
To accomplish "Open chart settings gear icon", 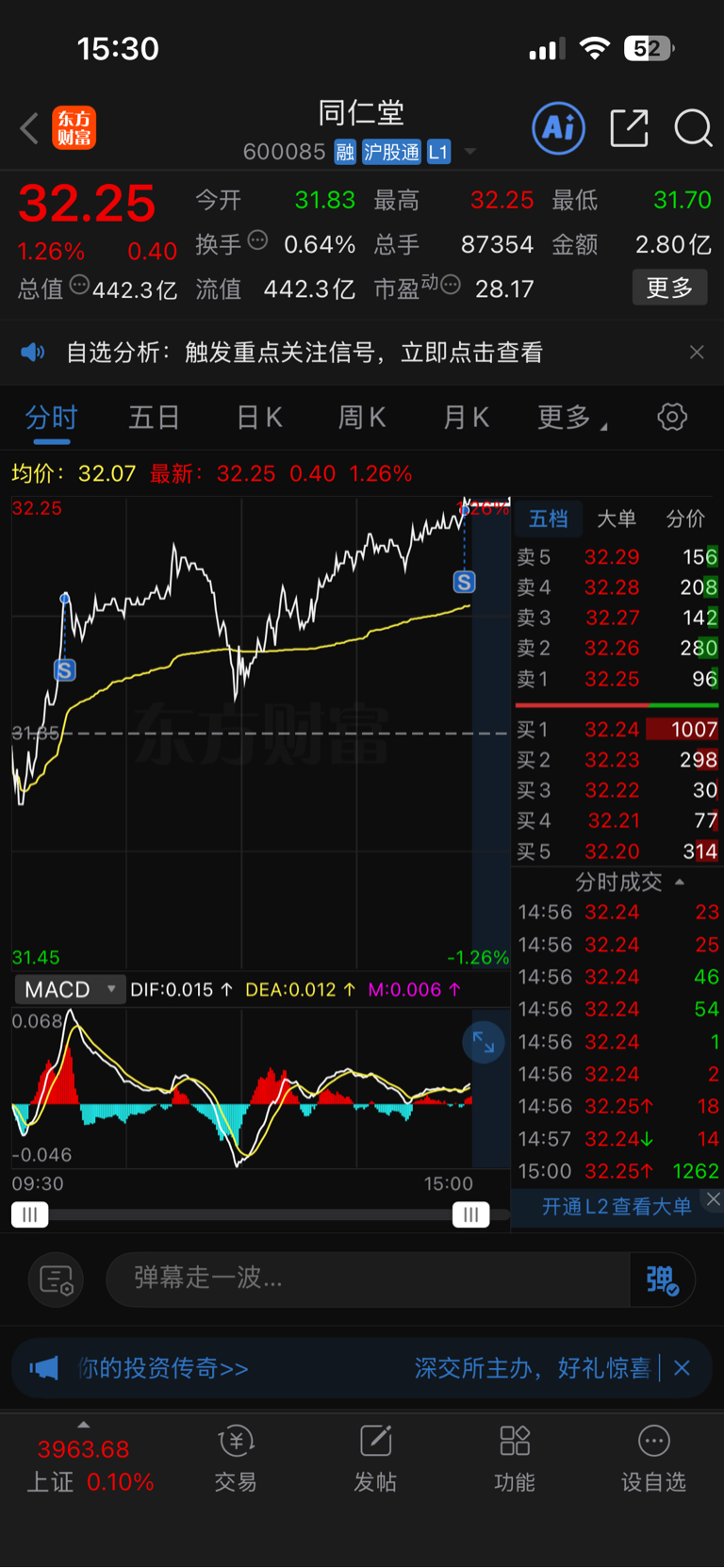I will click(x=672, y=417).
